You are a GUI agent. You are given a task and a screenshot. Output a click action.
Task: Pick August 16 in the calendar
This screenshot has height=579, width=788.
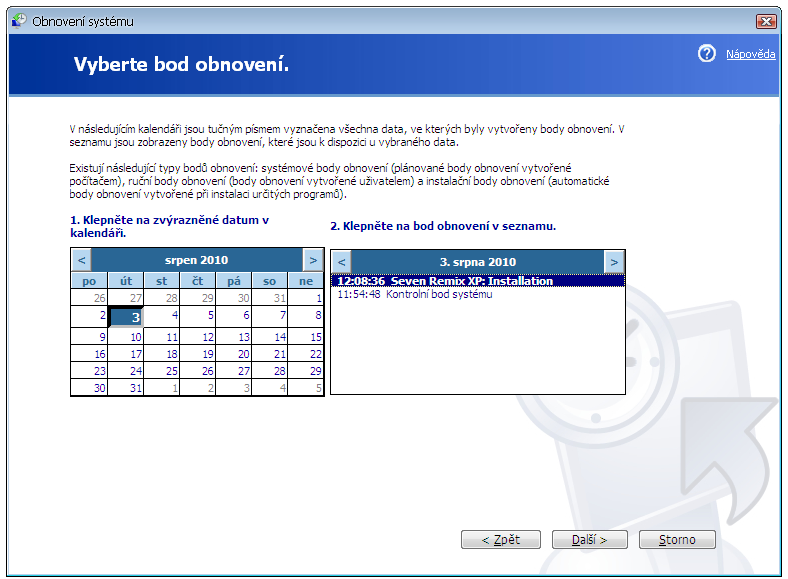point(89,353)
